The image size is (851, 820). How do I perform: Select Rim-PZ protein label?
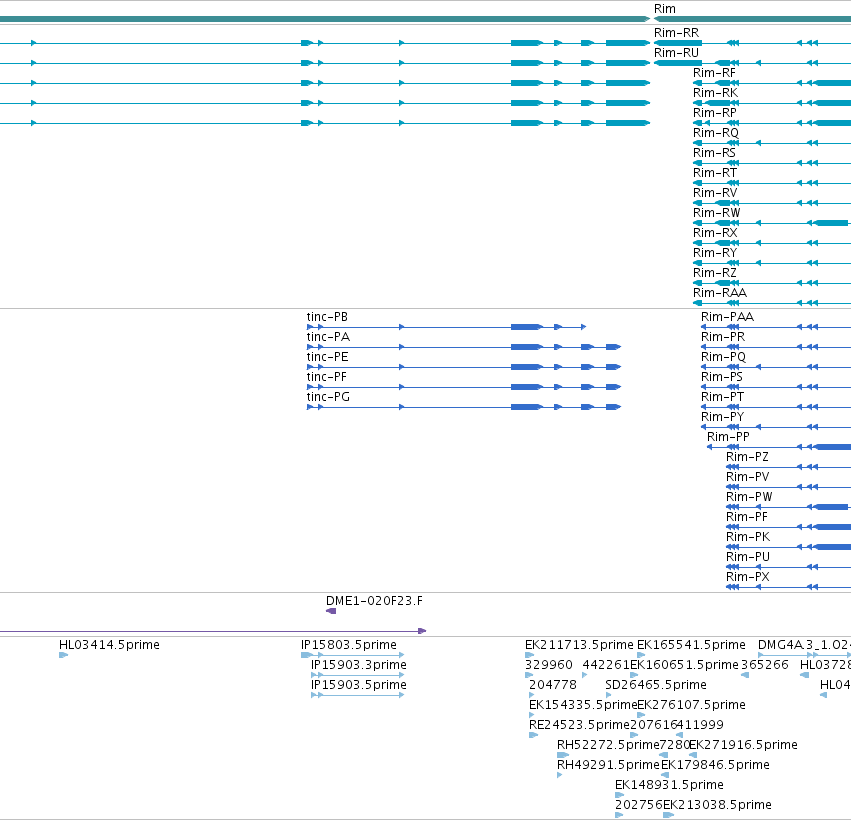tap(747, 457)
